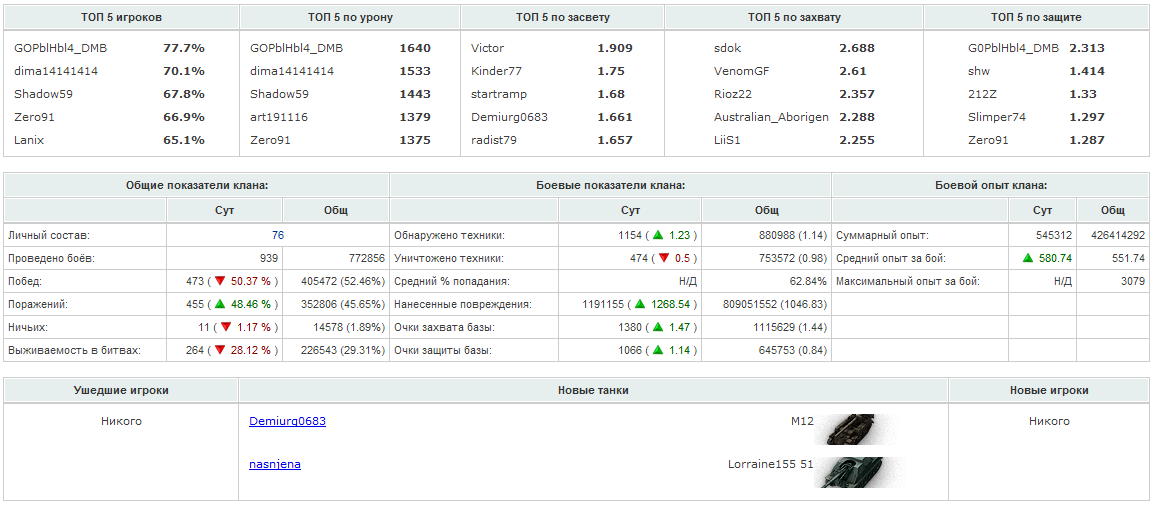Click the red arrow next to 28.12 % survival
Image resolution: width=1155 pixels, height=506 pixels.
tap(220, 350)
